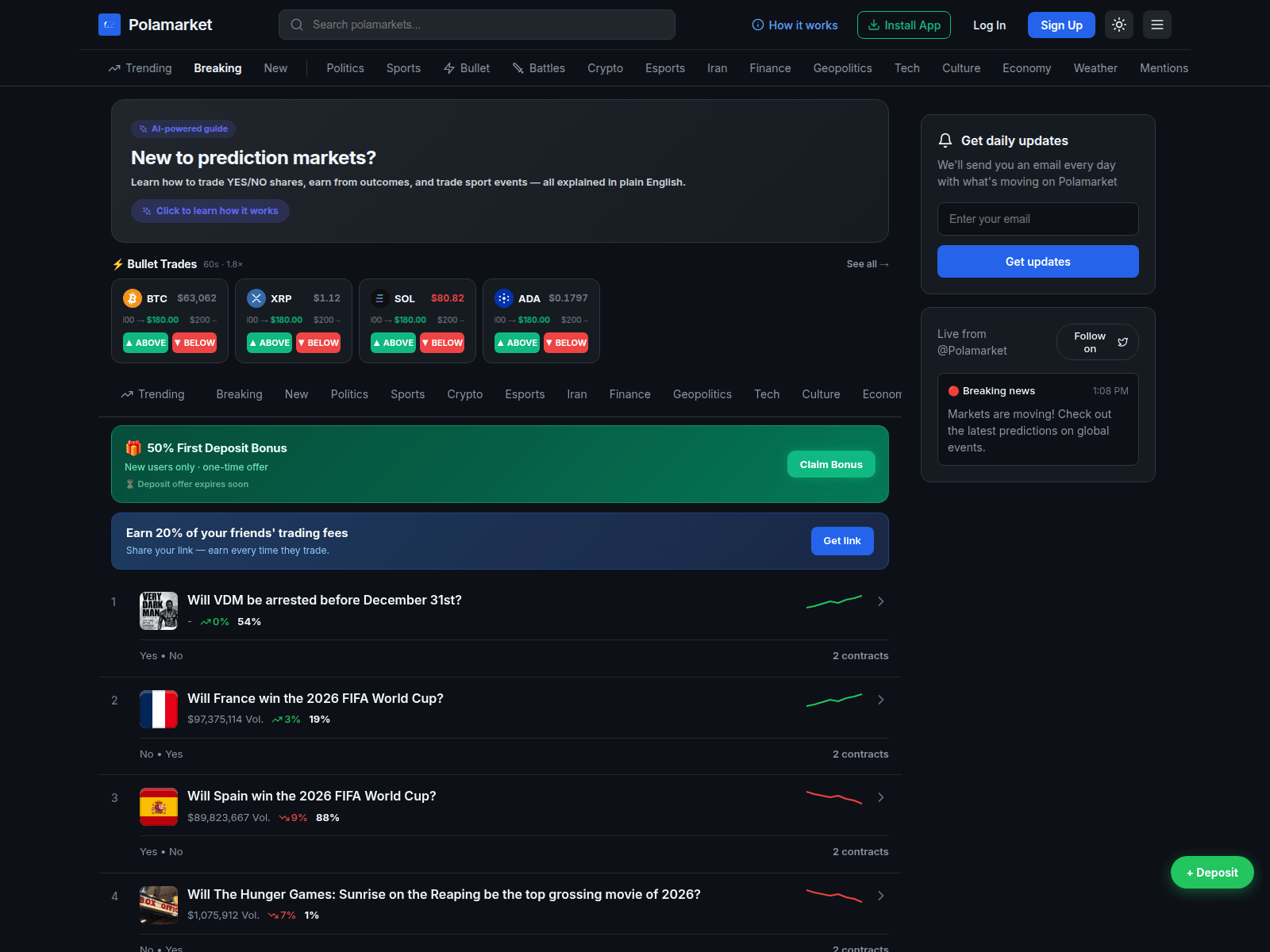Open the Hunger Games market thumbnail
The height and width of the screenshot is (952, 1270).
pyautogui.click(x=159, y=905)
